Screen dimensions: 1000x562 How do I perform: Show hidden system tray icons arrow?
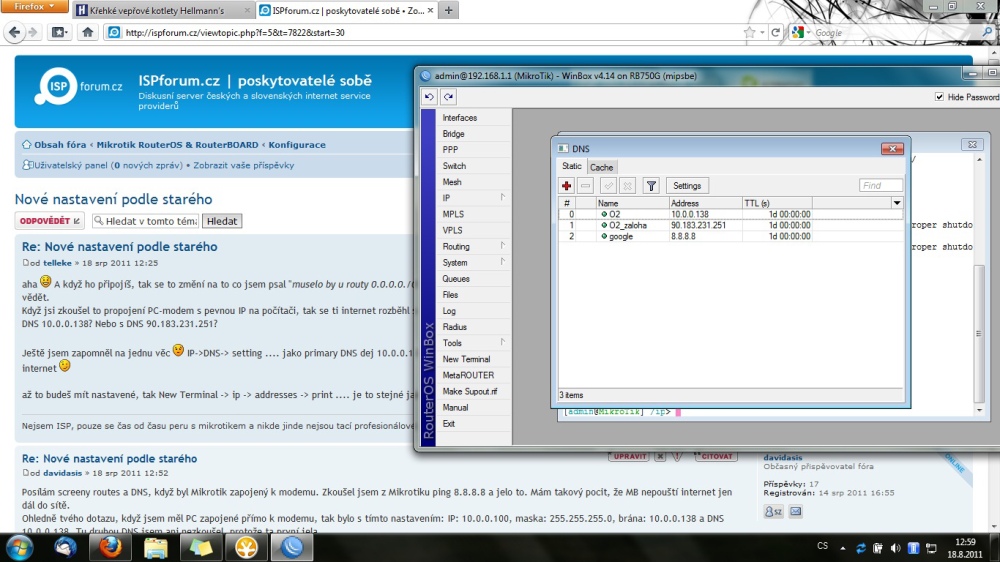click(842, 548)
